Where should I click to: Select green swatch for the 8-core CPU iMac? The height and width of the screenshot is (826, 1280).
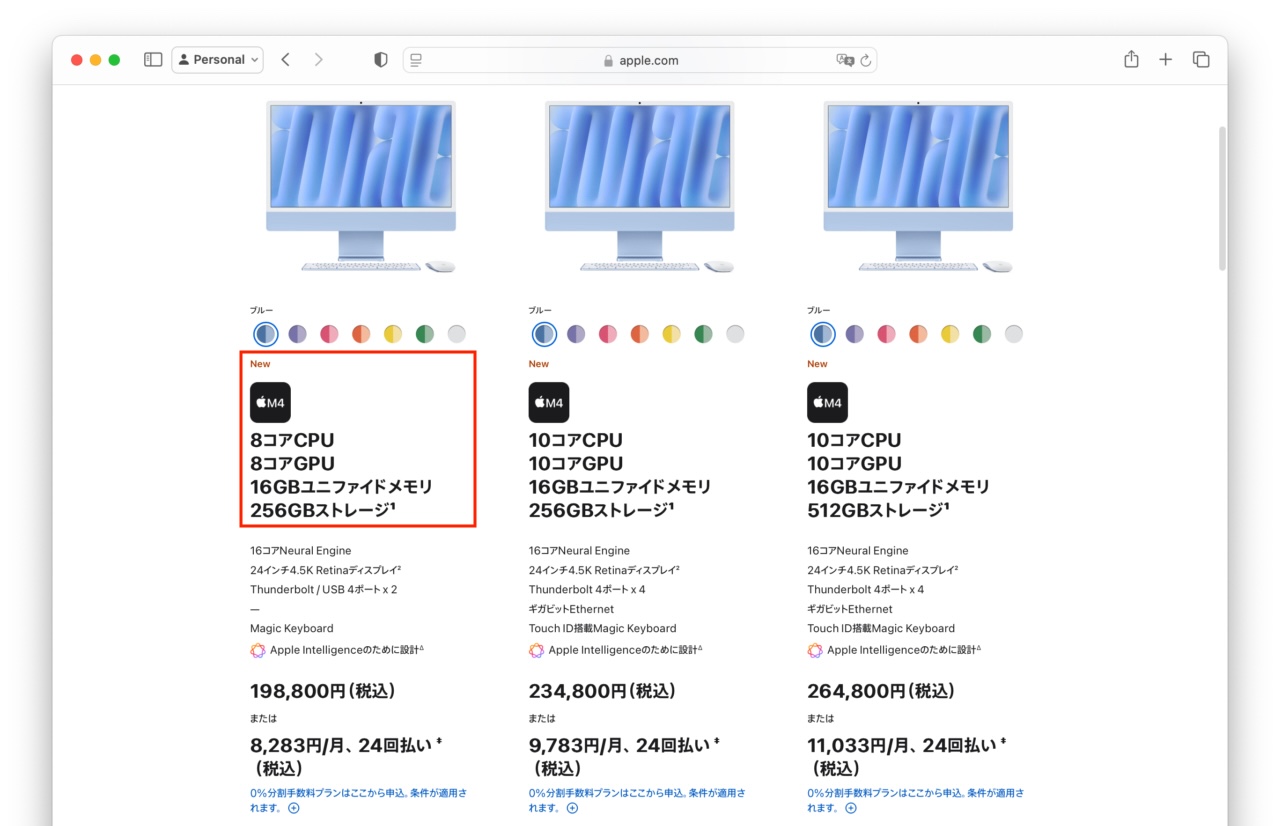click(425, 334)
